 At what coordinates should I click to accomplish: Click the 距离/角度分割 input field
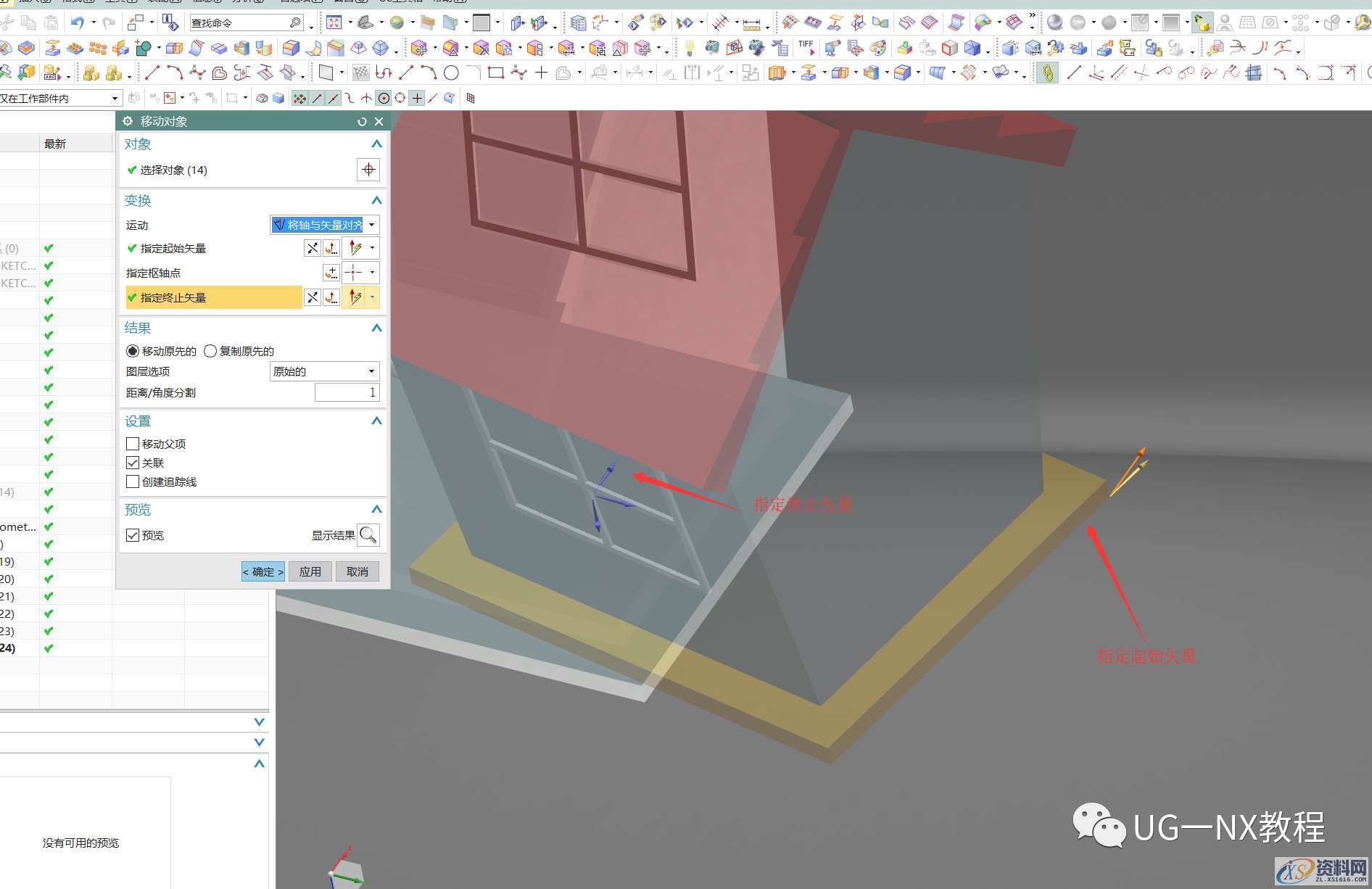coord(347,392)
